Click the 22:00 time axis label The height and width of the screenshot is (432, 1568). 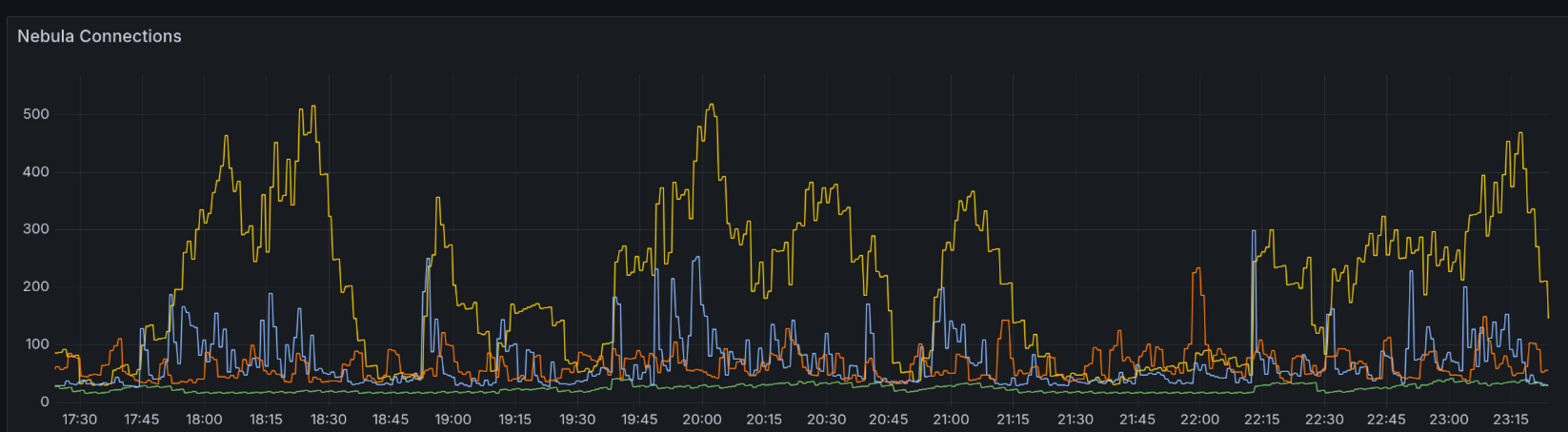point(1199,420)
